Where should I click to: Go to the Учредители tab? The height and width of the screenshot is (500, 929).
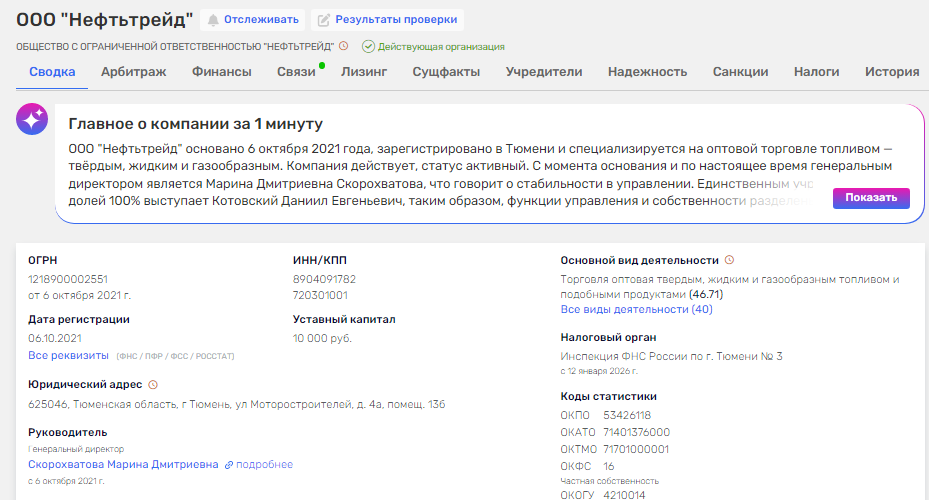coord(544,72)
